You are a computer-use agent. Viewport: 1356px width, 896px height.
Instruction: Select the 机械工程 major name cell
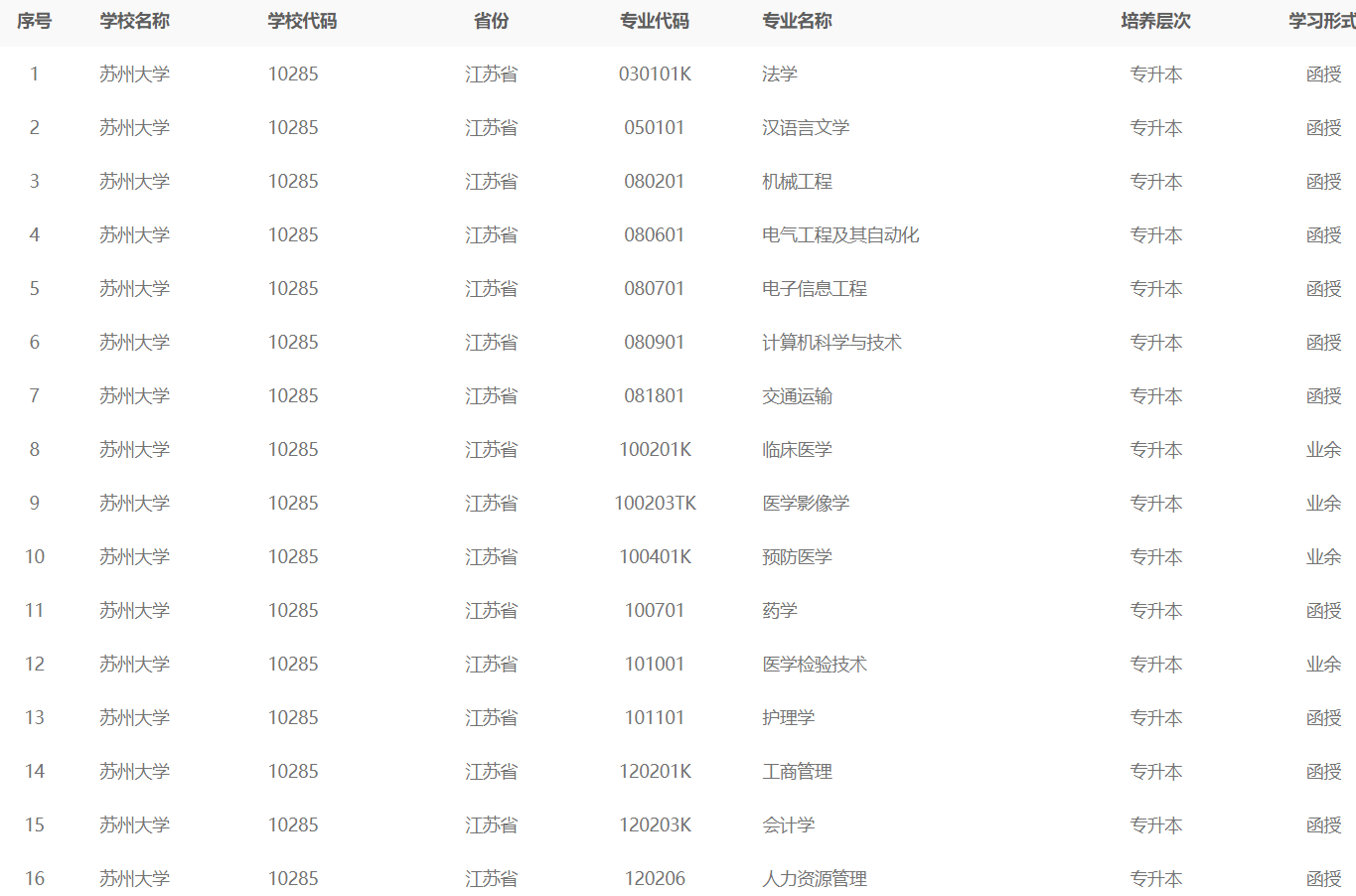point(797,182)
